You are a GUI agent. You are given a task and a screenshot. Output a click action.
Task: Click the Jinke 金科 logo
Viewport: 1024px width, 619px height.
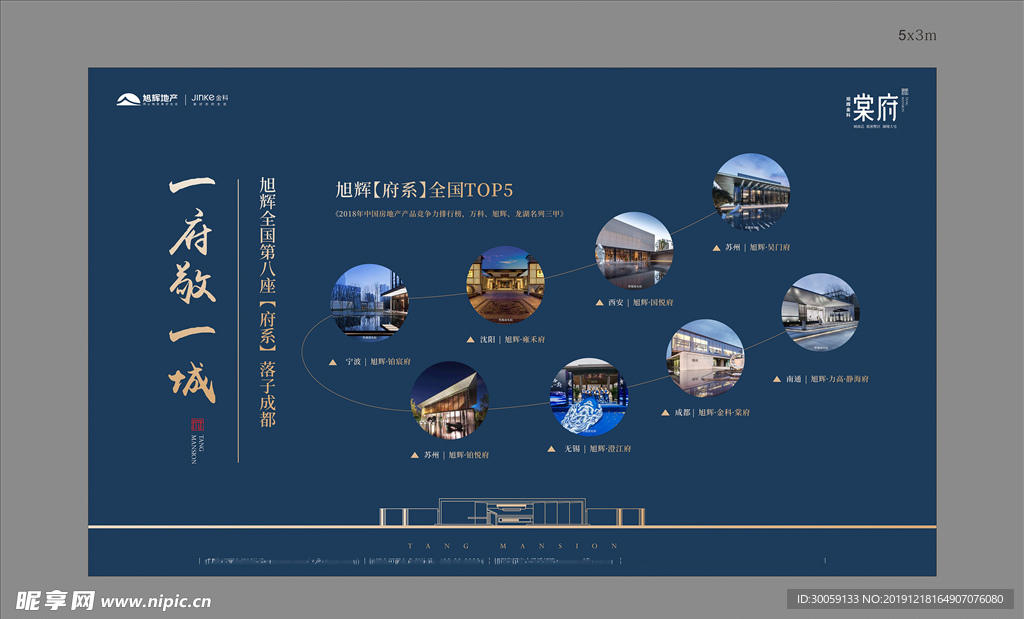210,99
